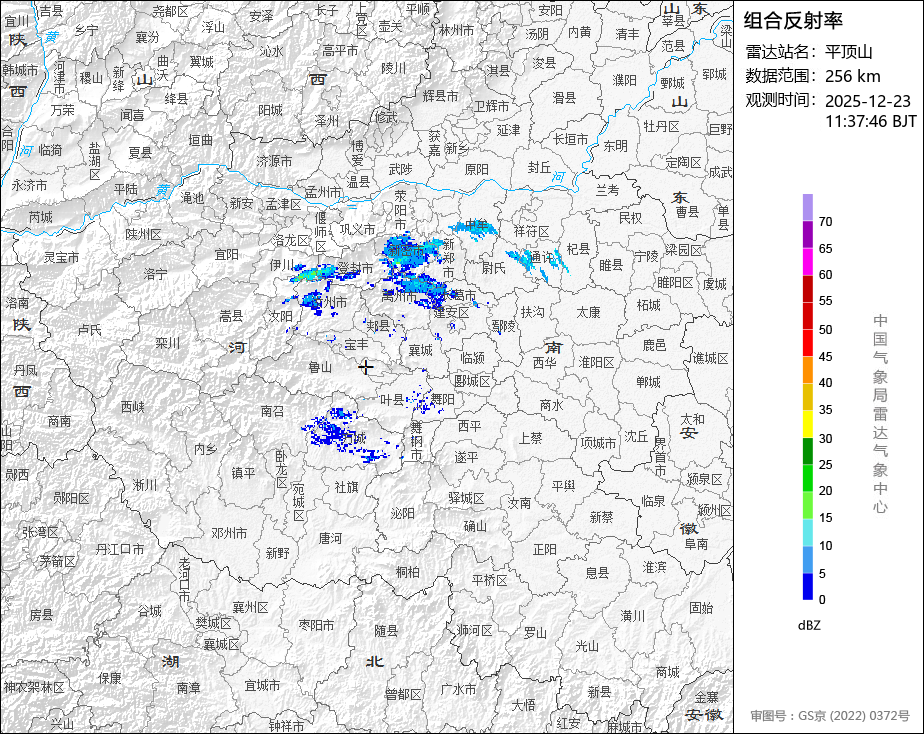Click the 灵宝市 label
This screenshot has width=924, height=734.
click(61, 258)
